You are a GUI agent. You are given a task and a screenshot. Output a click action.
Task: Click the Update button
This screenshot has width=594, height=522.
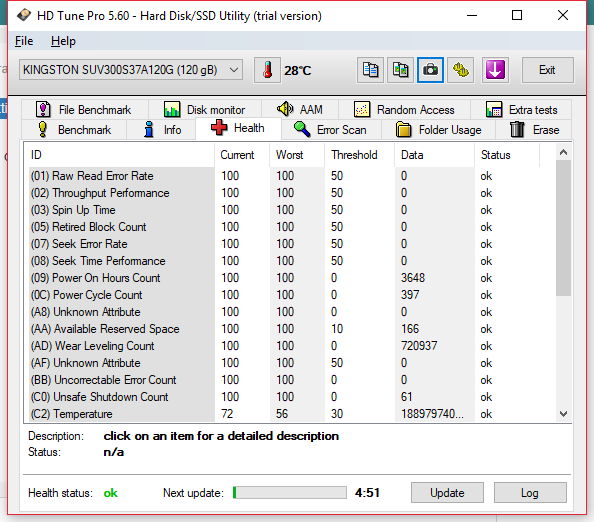pos(447,492)
